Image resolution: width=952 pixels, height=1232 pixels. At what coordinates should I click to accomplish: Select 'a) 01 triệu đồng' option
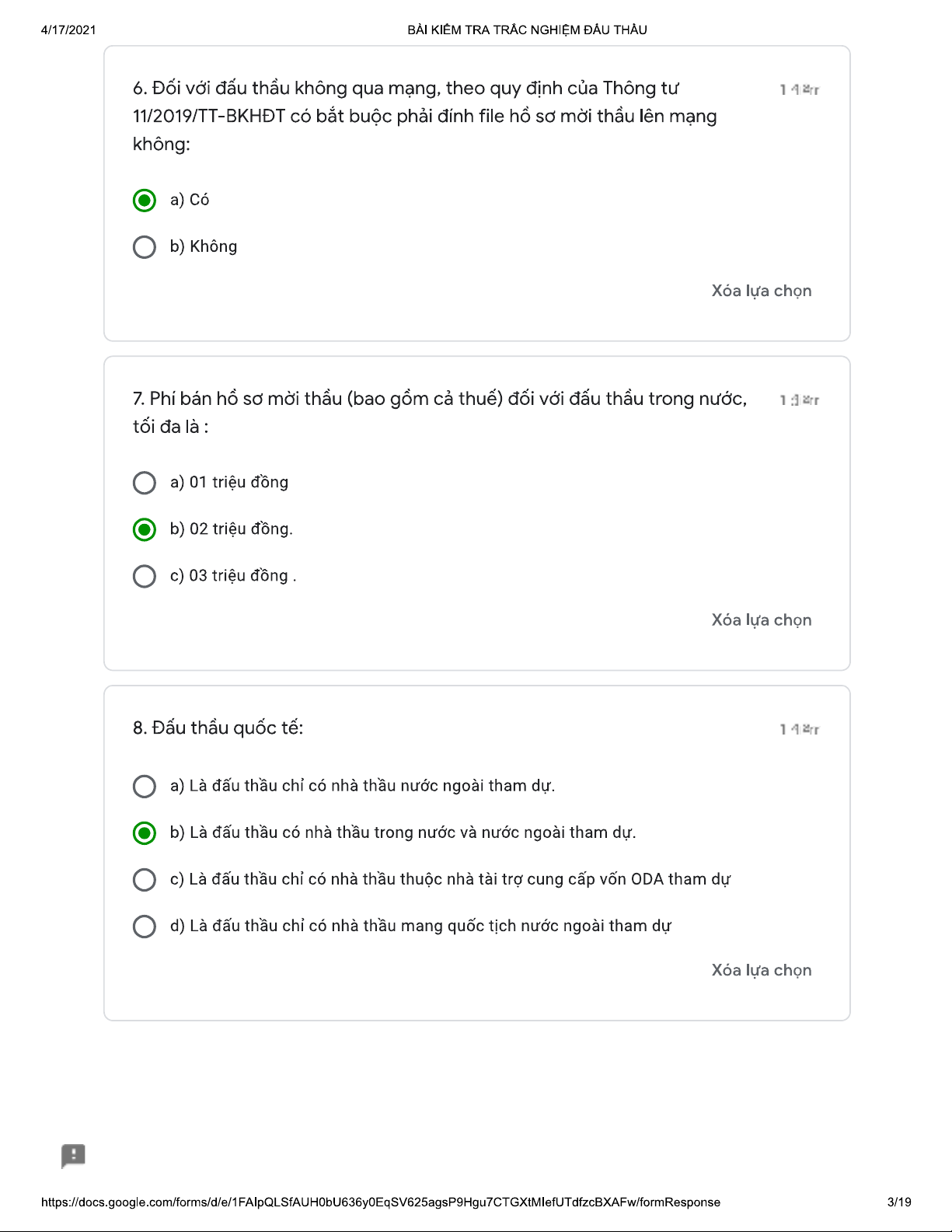pyautogui.click(x=145, y=483)
